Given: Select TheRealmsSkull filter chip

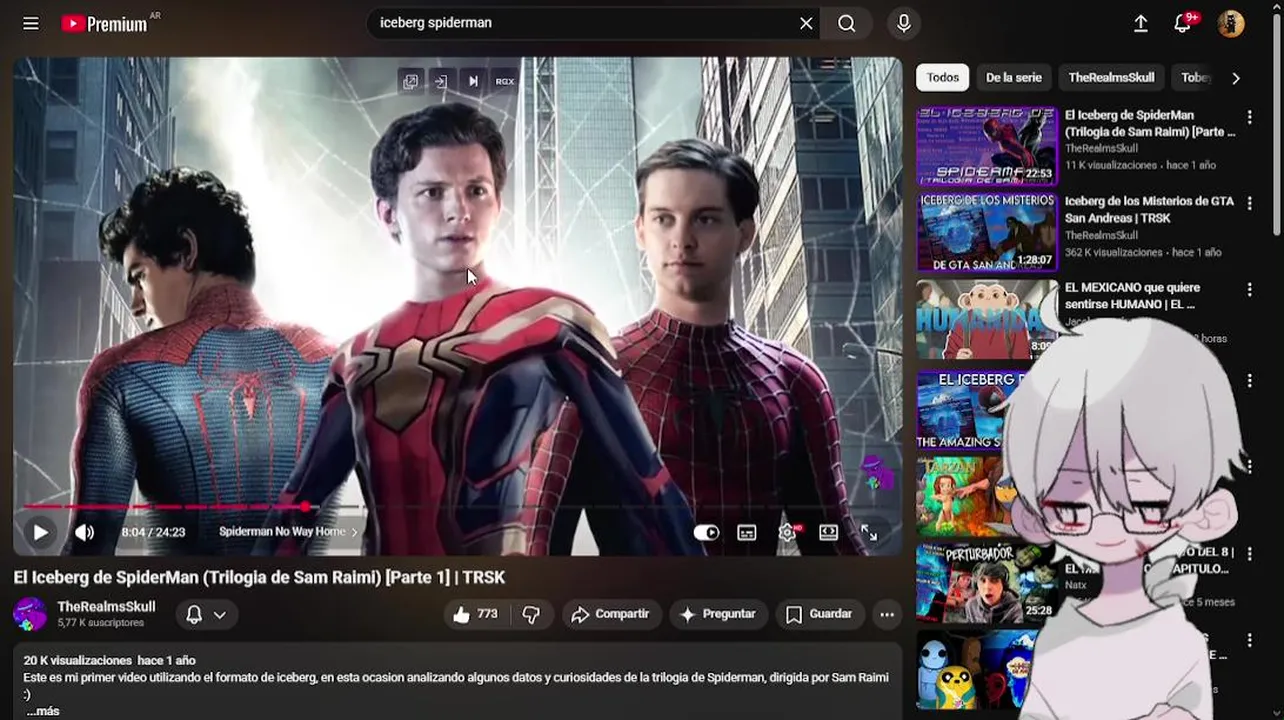Looking at the screenshot, I should (1111, 77).
